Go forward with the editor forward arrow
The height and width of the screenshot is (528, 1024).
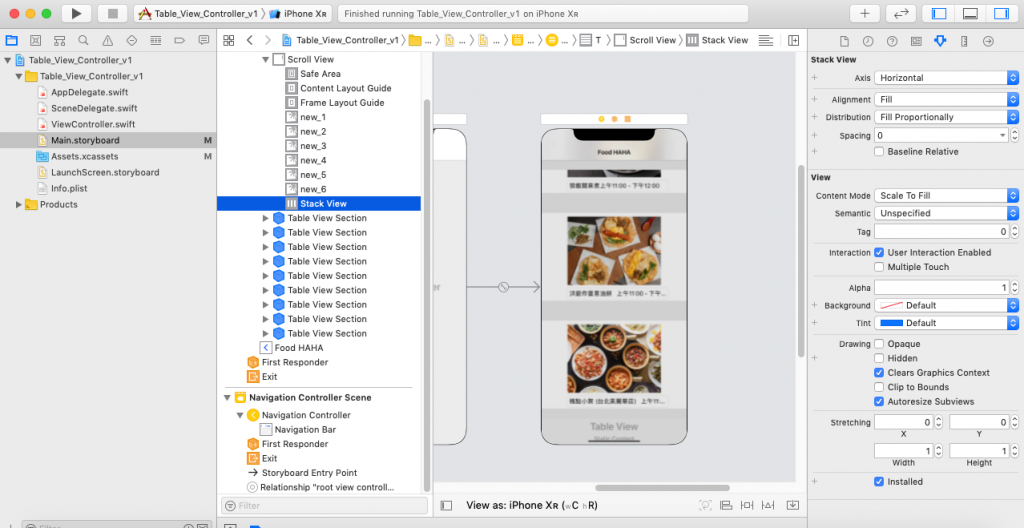pyautogui.click(x=268, y=41)
